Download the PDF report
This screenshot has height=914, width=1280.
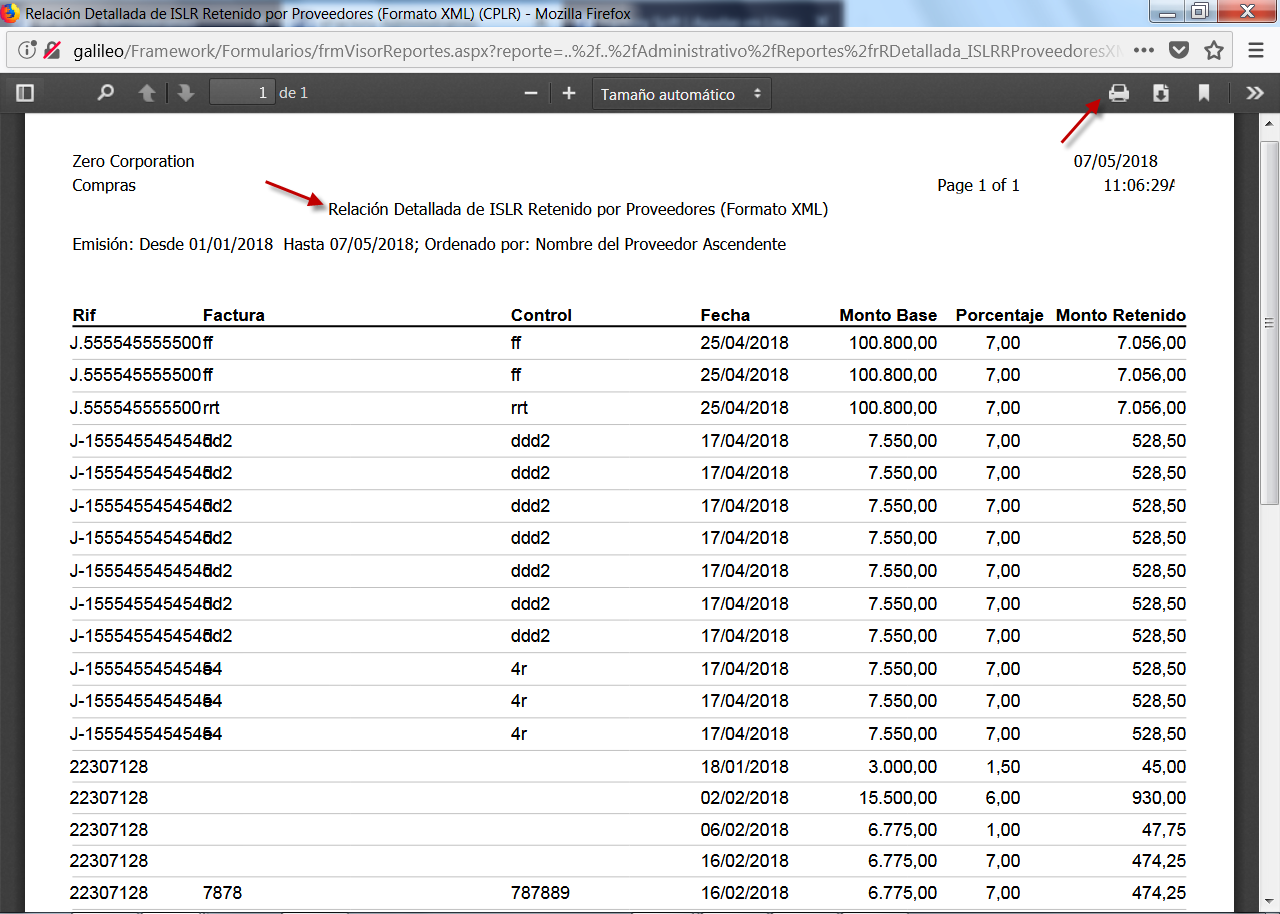click(x=1161, y=94)
